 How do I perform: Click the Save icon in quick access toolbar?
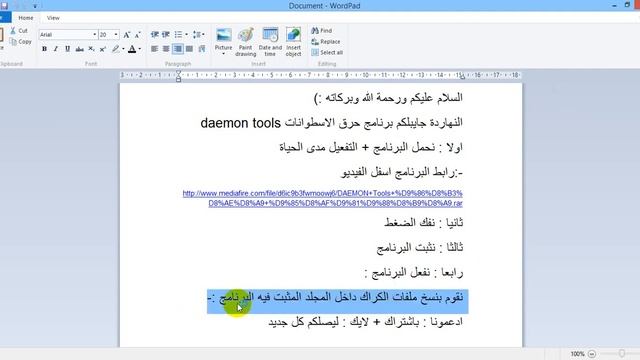coord(5,6)
